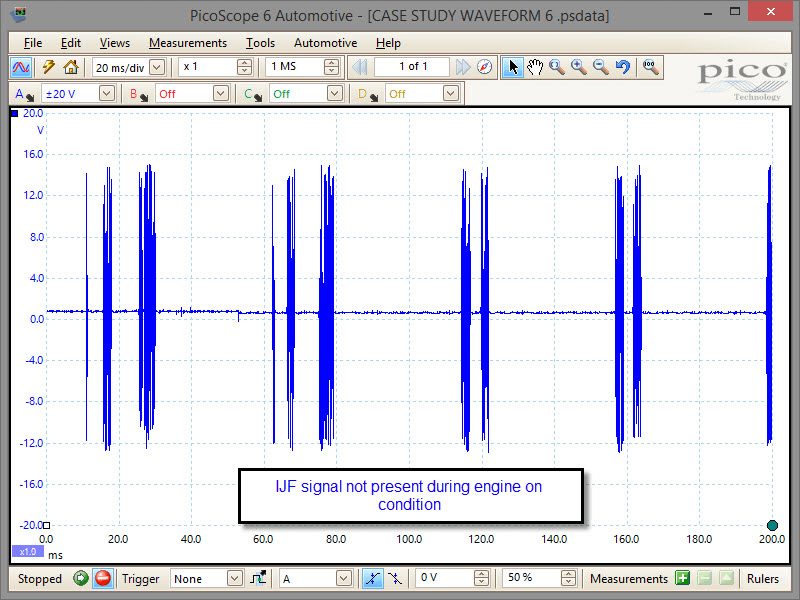This screenshot has height=600, width=800.
Task: Open the Tools menu
Action: (260, 43)
